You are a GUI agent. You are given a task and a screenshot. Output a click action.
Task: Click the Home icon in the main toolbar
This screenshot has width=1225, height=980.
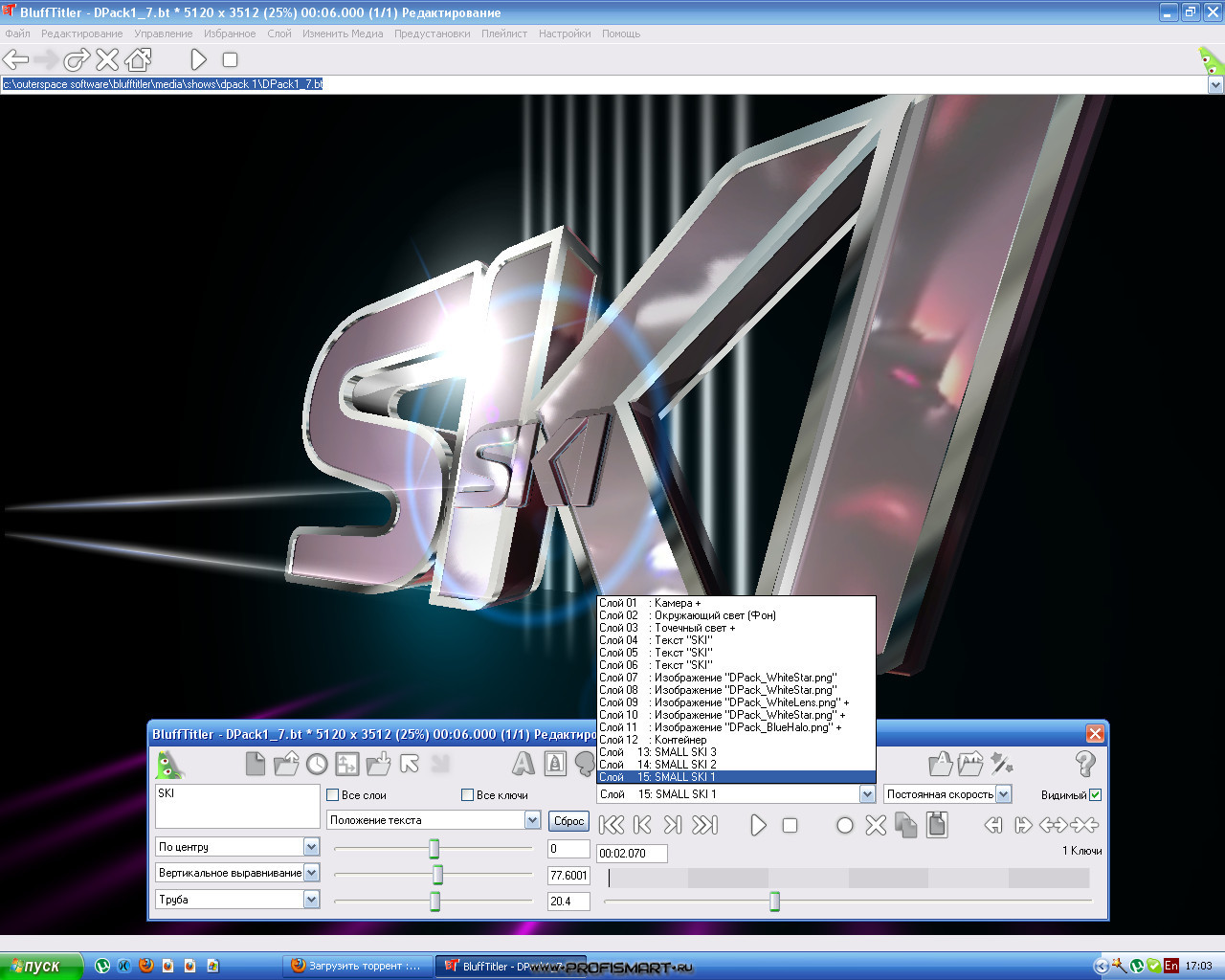tap(138, 59)
